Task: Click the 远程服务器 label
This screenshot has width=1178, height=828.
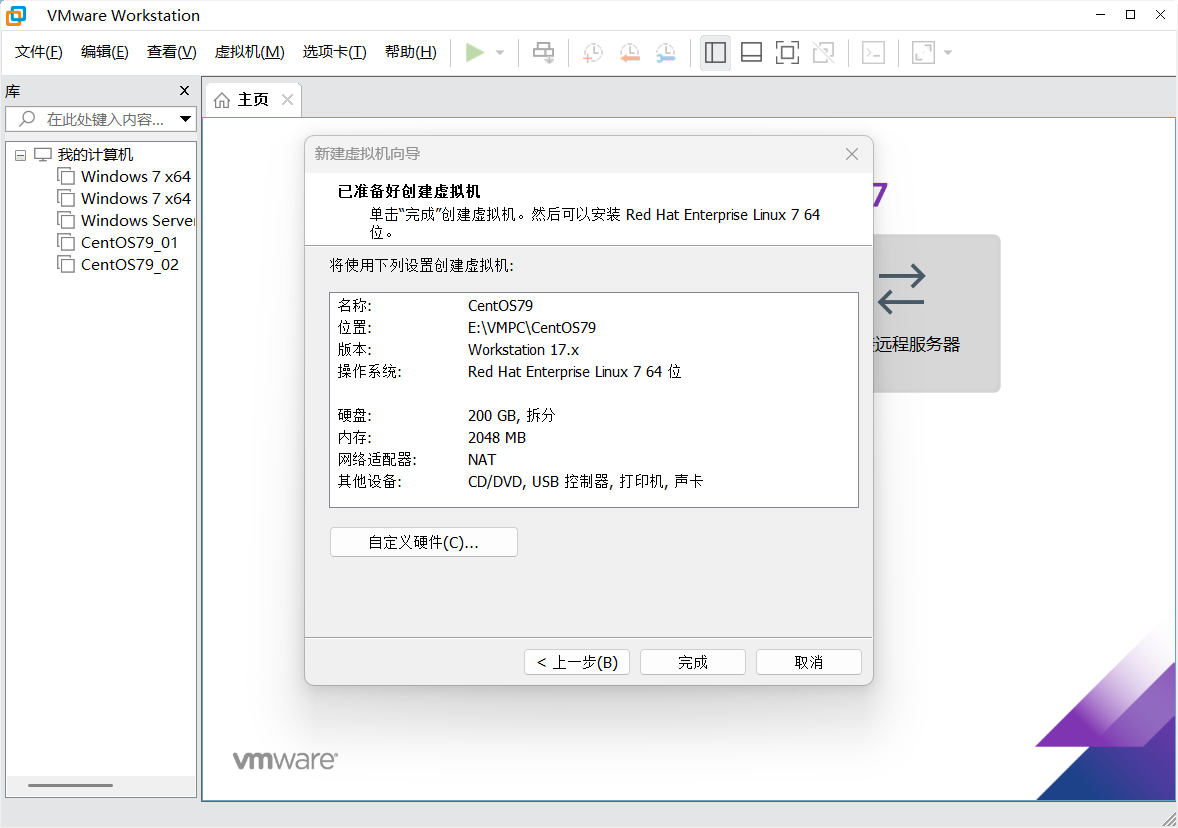Action: coord(917,344)
